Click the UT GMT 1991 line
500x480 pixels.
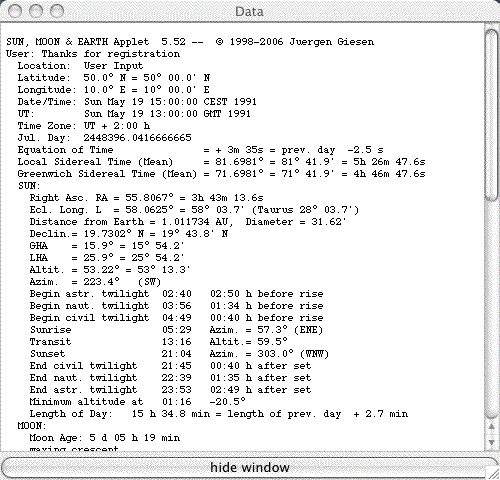[134, 114]
